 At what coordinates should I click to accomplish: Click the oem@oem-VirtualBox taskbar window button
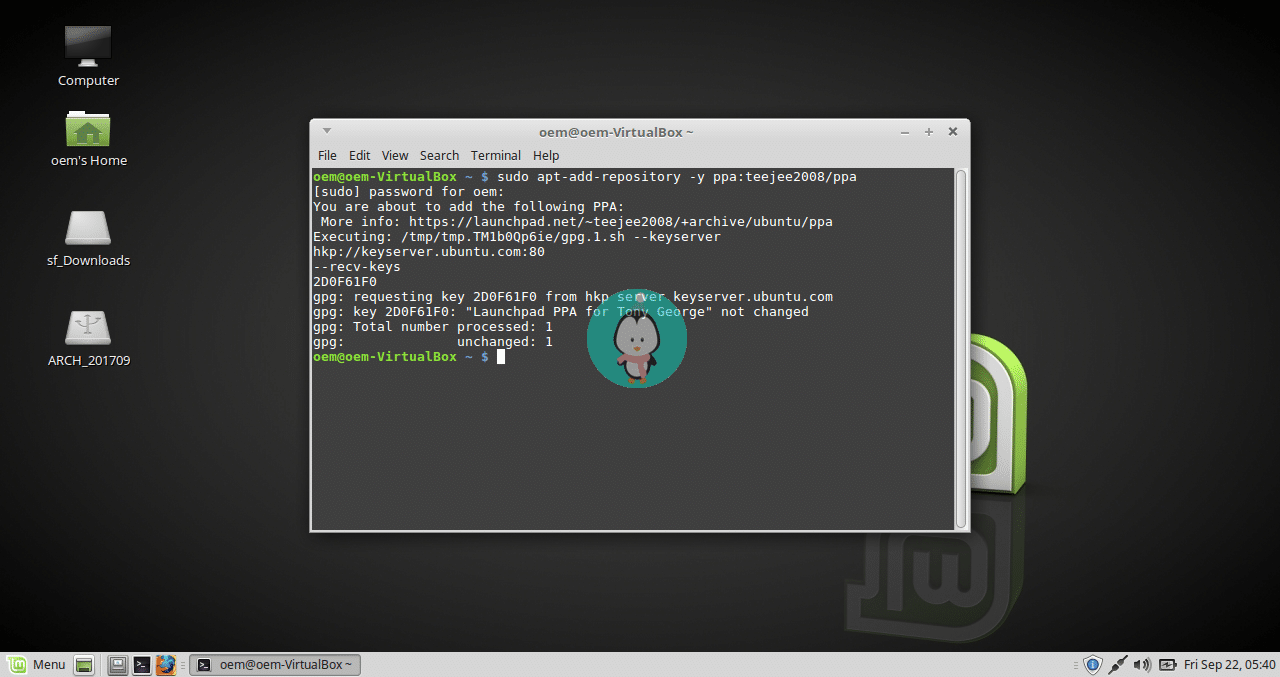[275, 665]
